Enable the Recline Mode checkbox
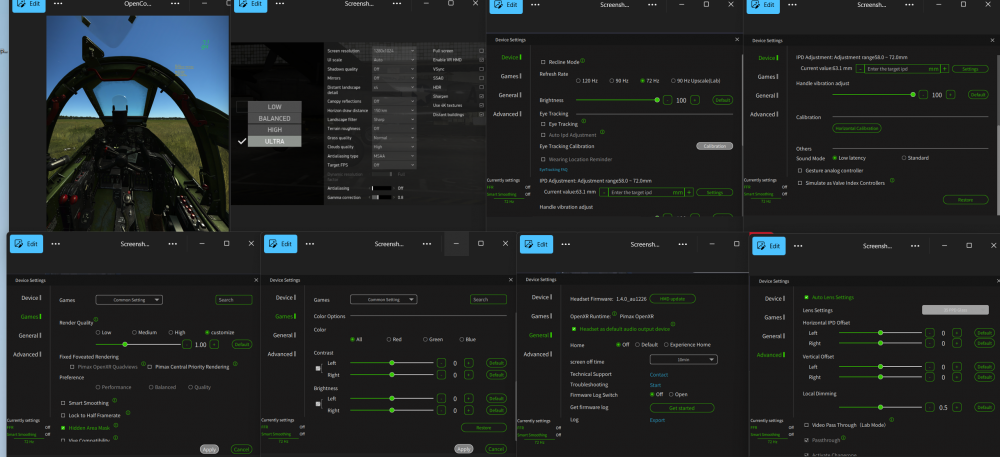The height and width of the screenshot is (457, 1000). [544, 62]
